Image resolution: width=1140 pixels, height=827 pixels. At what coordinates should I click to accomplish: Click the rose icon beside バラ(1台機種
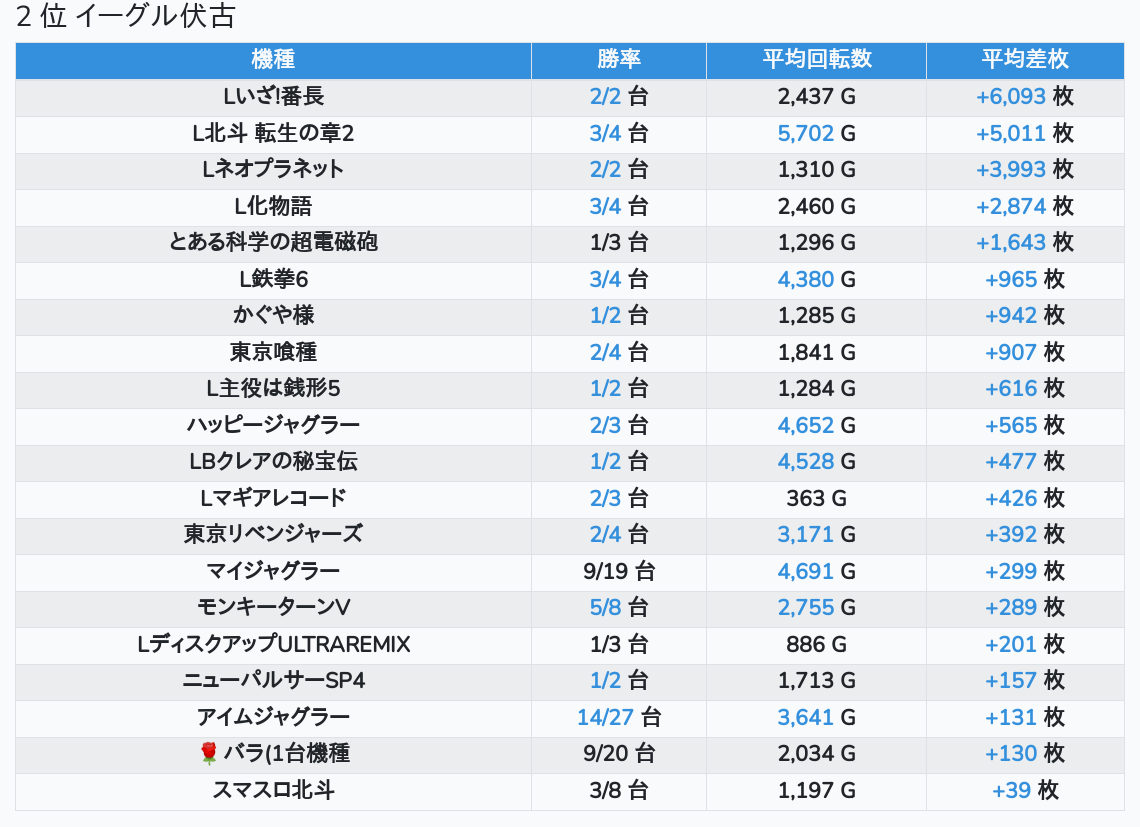coord(209,754)
